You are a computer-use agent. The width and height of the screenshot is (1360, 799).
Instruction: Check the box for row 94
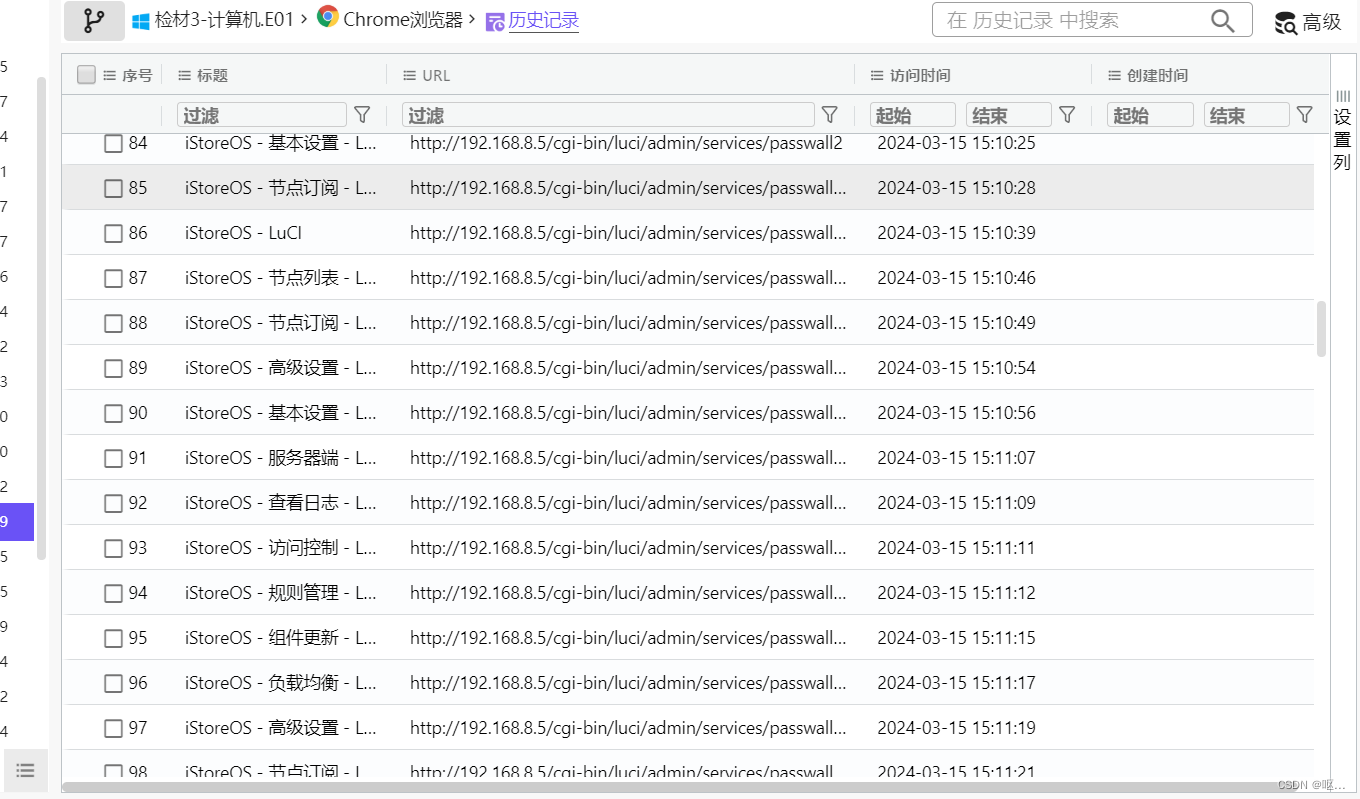tap(113, 593)
